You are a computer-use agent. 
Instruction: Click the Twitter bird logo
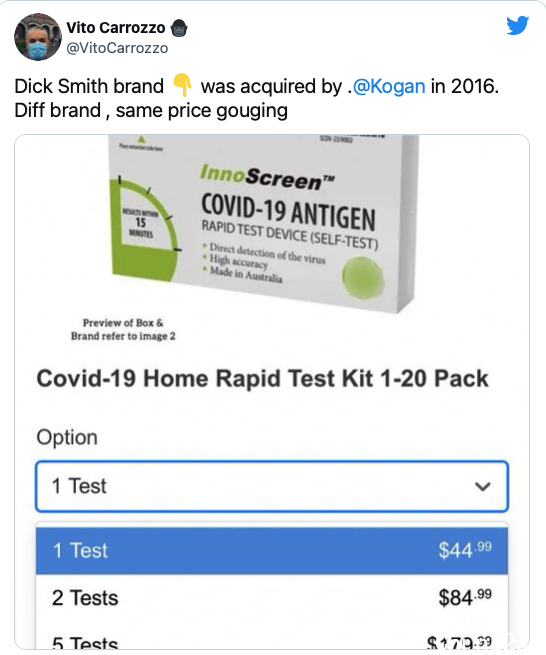[518, 25]
